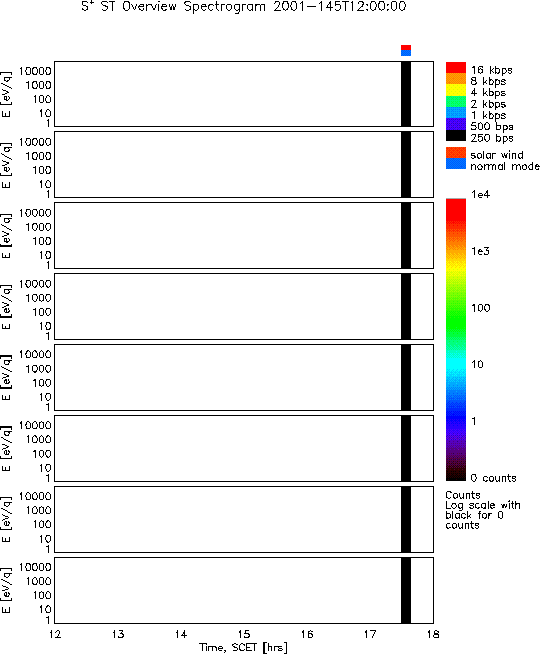Image resolution: width=540 pixels, height=654 pixels.
Task: Click the time axis tick label 16
Action: pyautogui.click(x=307, y=634)
